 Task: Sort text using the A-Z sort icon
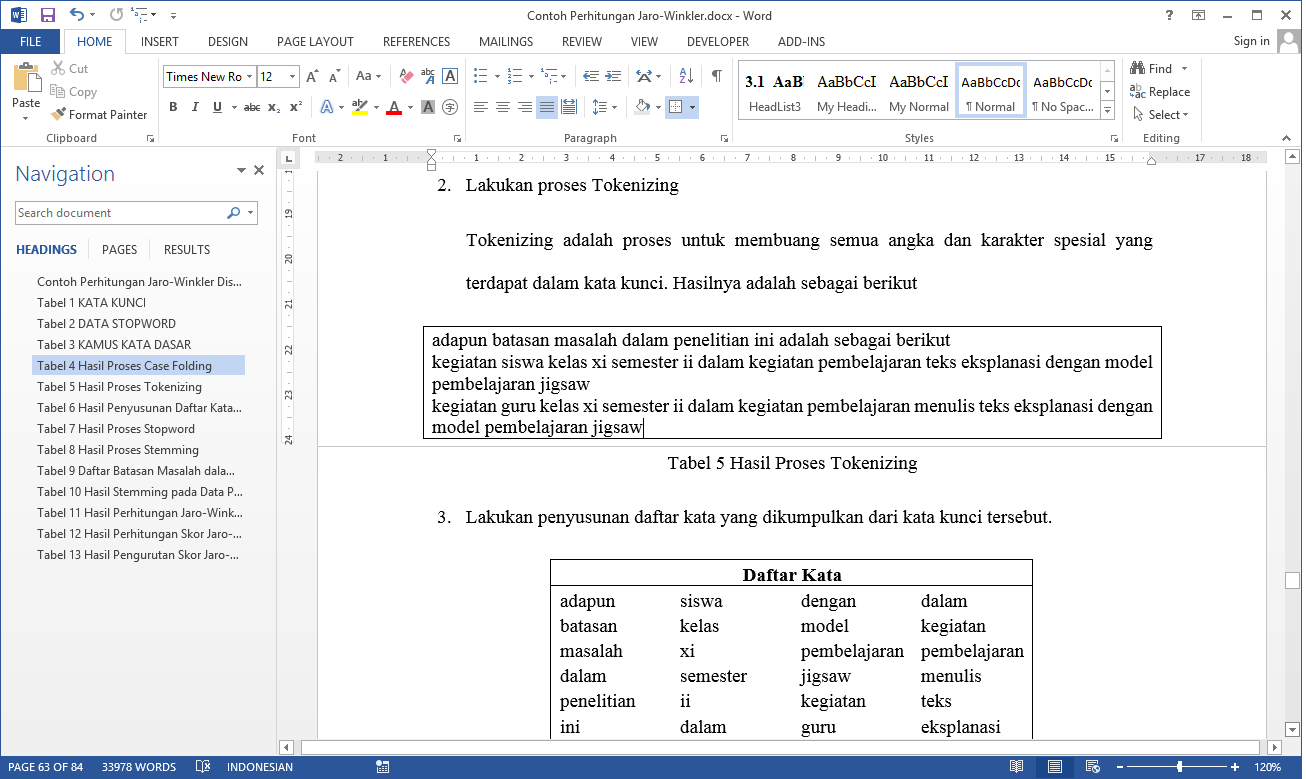[x=686, y=76]
